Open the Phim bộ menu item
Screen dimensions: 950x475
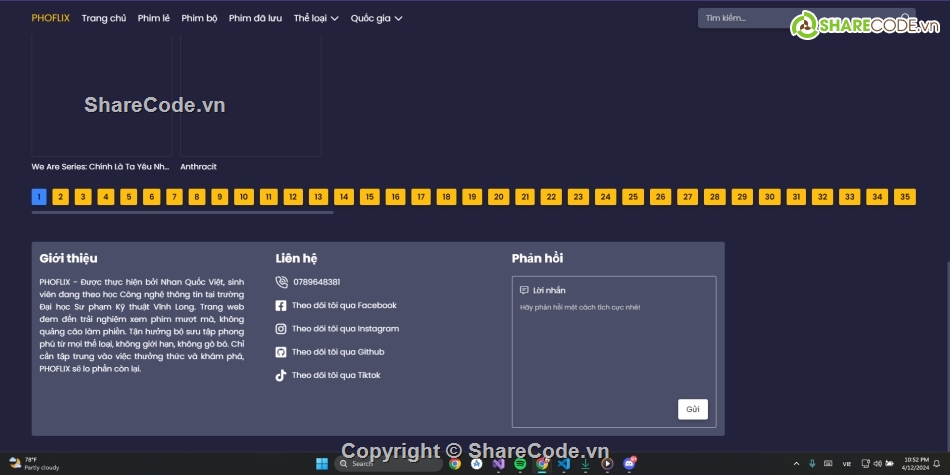coord(199,18)
